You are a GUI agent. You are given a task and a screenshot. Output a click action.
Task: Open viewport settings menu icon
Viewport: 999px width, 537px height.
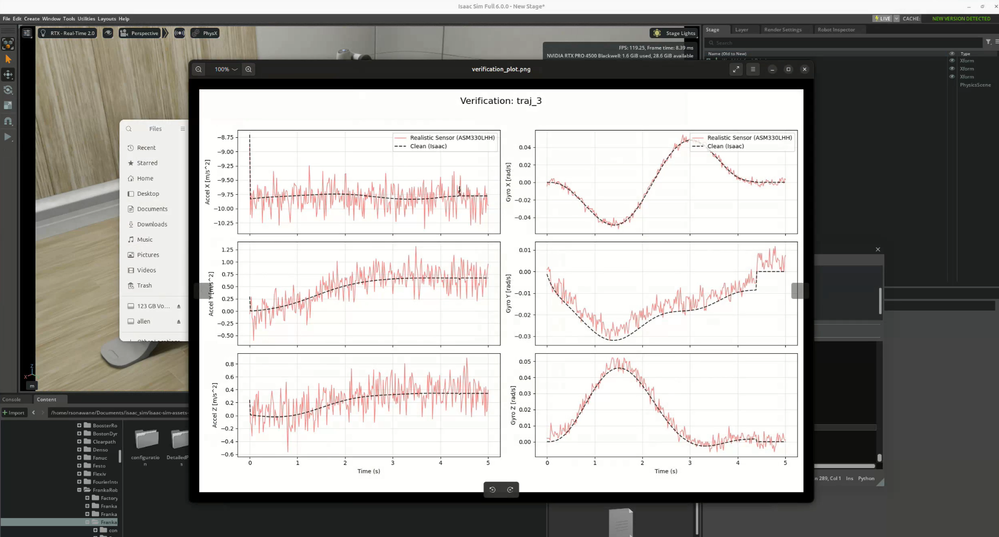(27, 33)
